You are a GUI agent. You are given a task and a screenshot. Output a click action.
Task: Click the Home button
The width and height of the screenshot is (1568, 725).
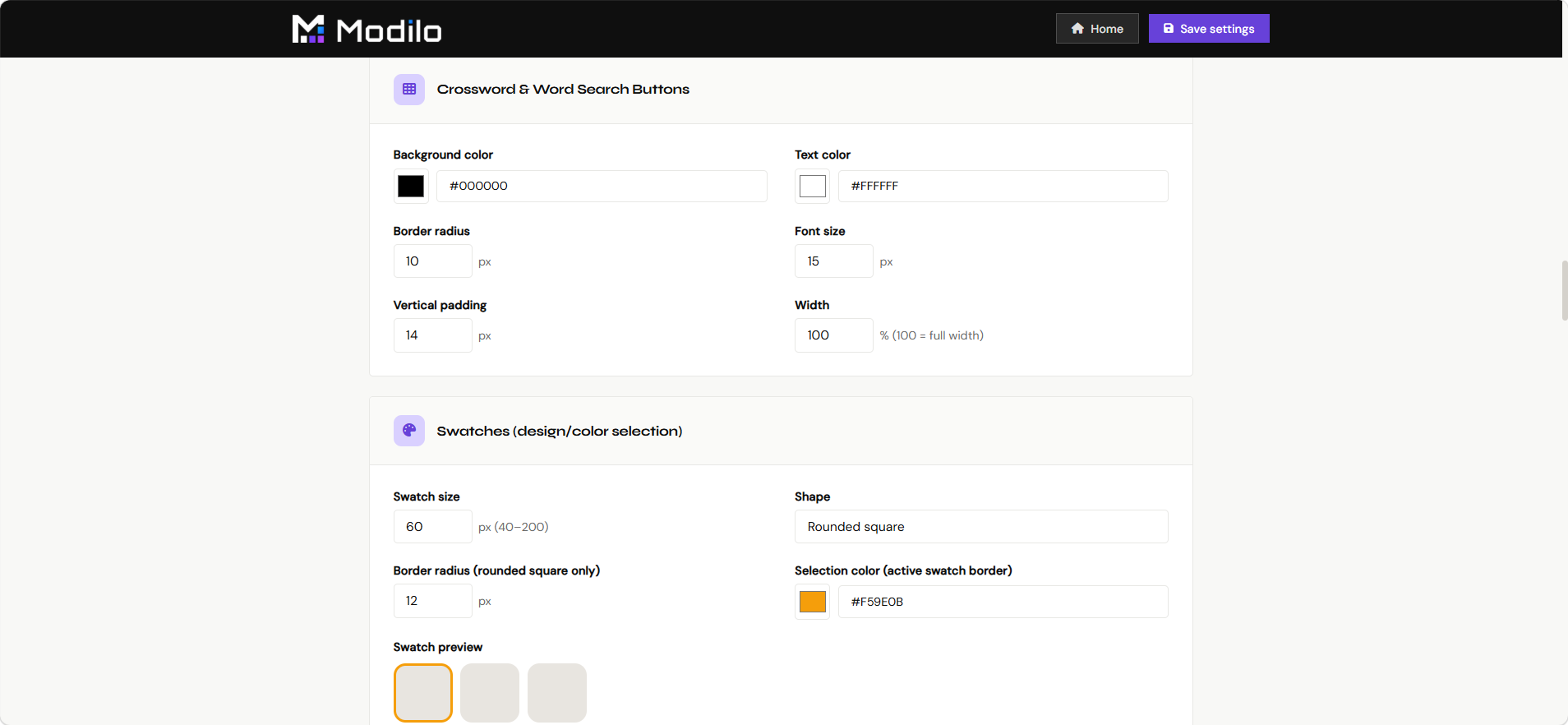[1097, 29]
